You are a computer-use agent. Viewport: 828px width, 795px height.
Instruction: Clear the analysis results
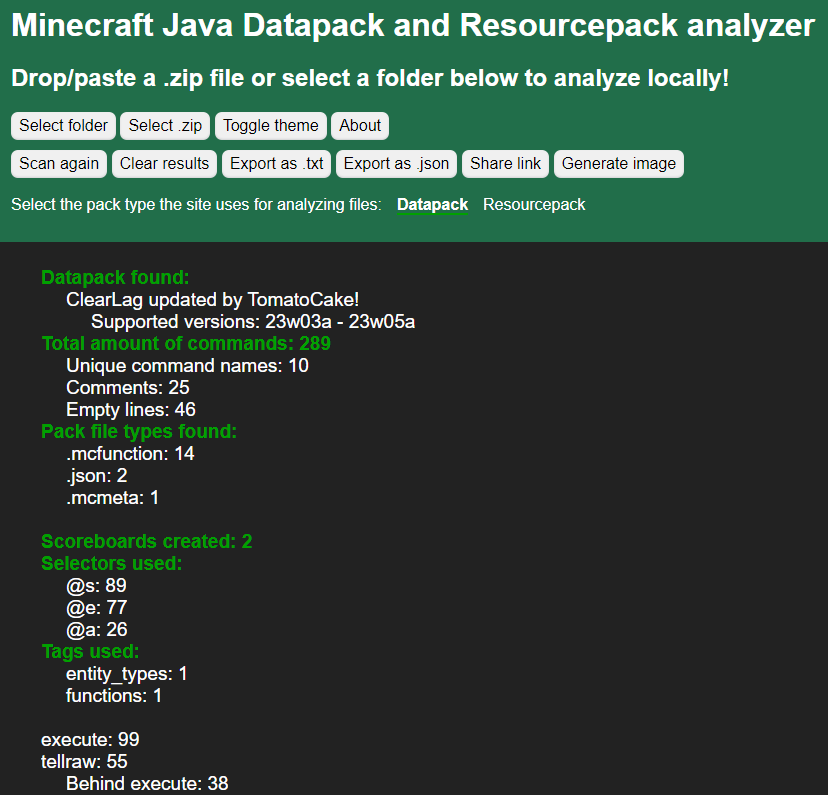pyautogui.click(x=163, y=163)
